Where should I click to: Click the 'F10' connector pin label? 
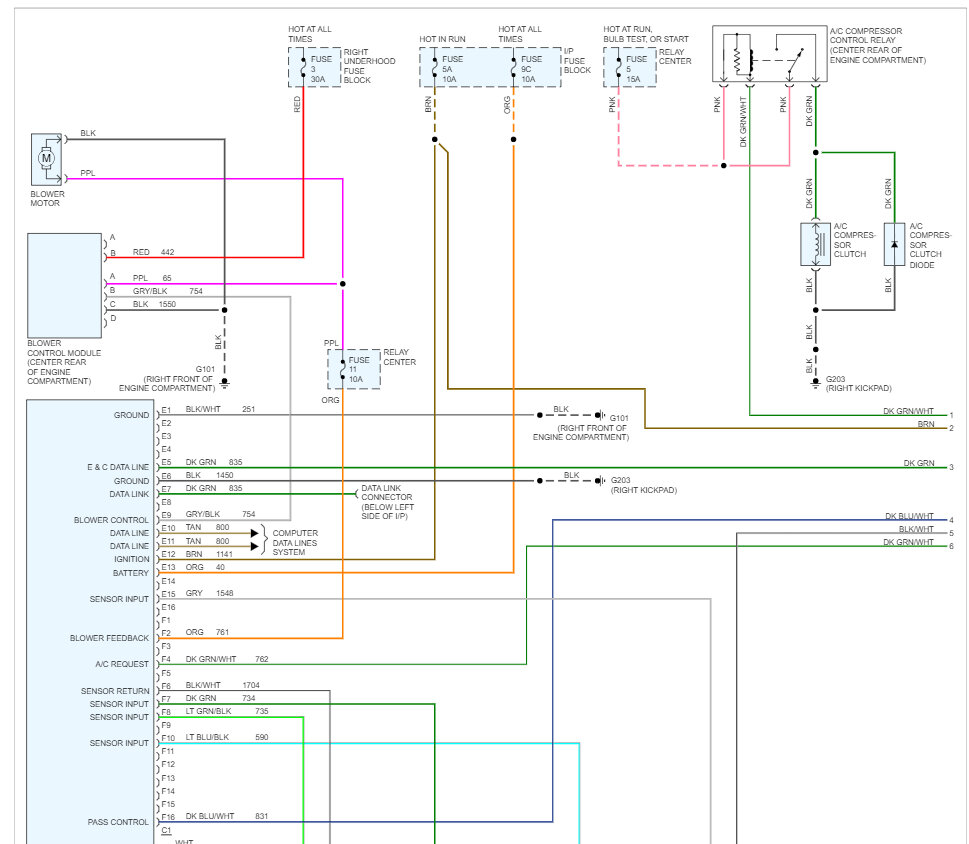tap(168, 738)
